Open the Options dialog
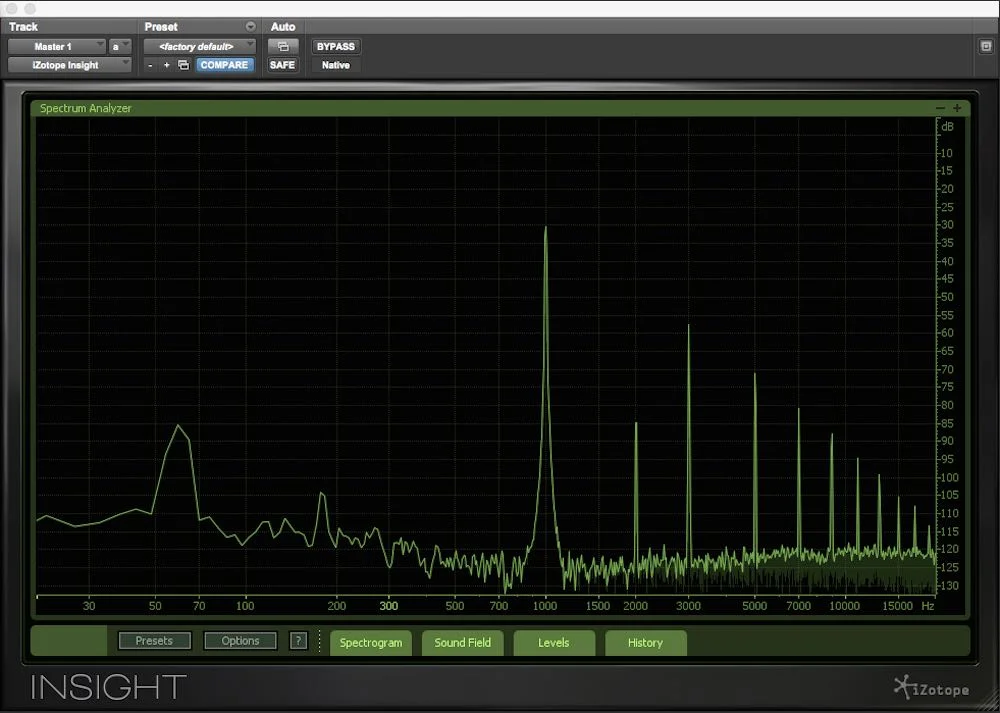Viewport: 1000px width, 713px height. pyautogui.click(x=240, y=641)
